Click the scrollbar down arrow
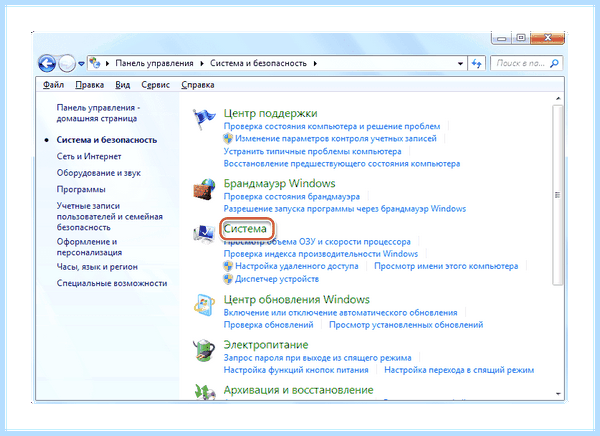 (558, 394)
